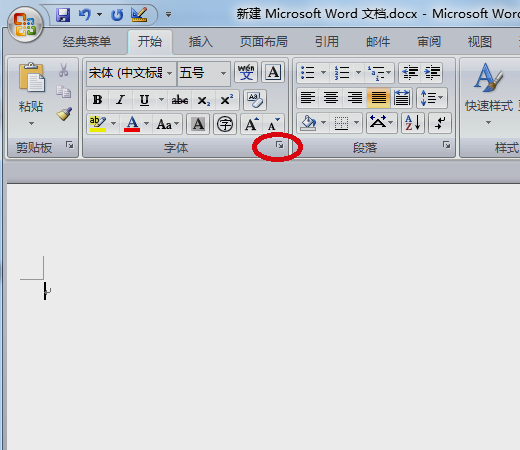Open the 字体 dialog launcher
520x450 pixels.
pyautogui.click(x=279, y=145)
